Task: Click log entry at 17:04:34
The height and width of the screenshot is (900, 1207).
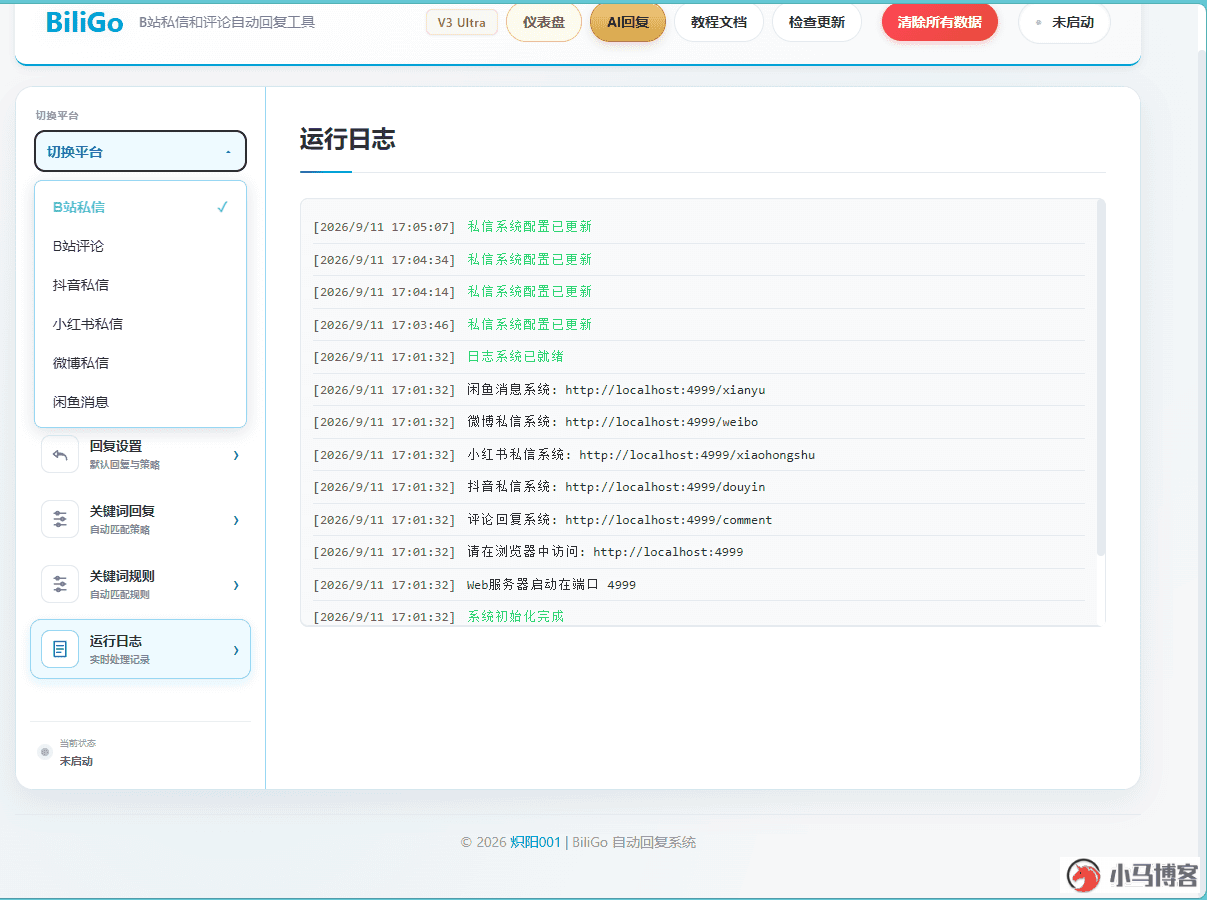Action: (x=699, y=259)
